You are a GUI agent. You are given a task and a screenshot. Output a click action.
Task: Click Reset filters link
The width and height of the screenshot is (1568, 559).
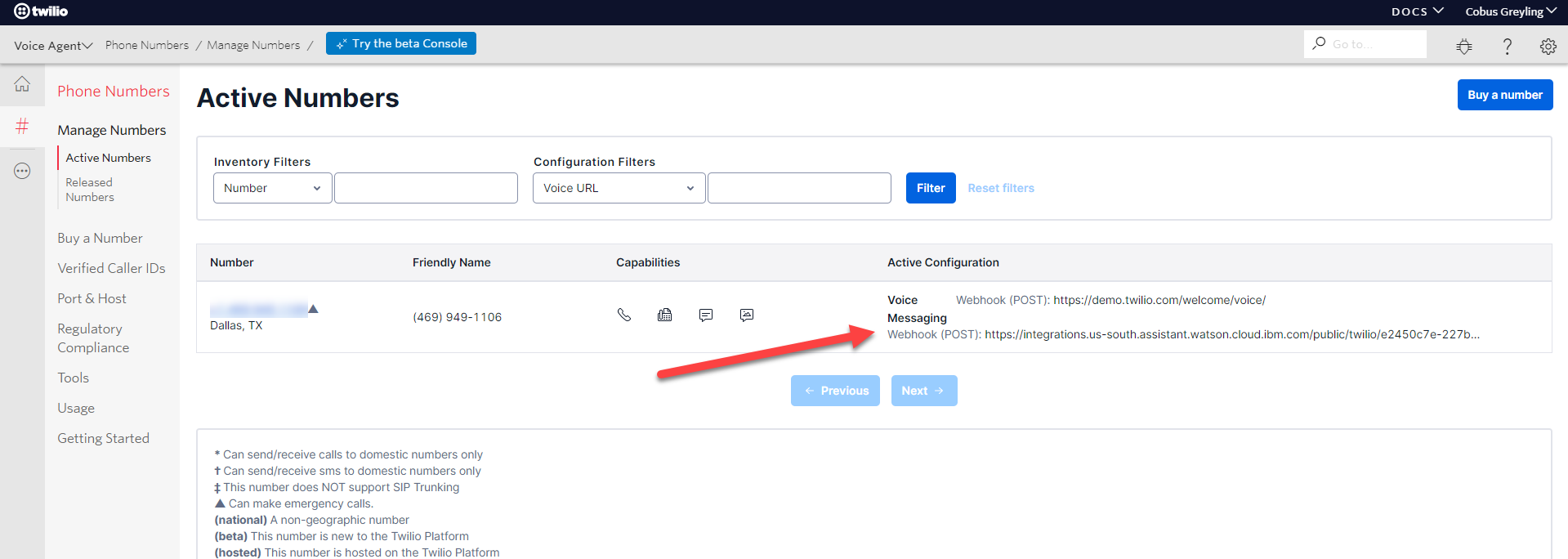coord(1001,188)
